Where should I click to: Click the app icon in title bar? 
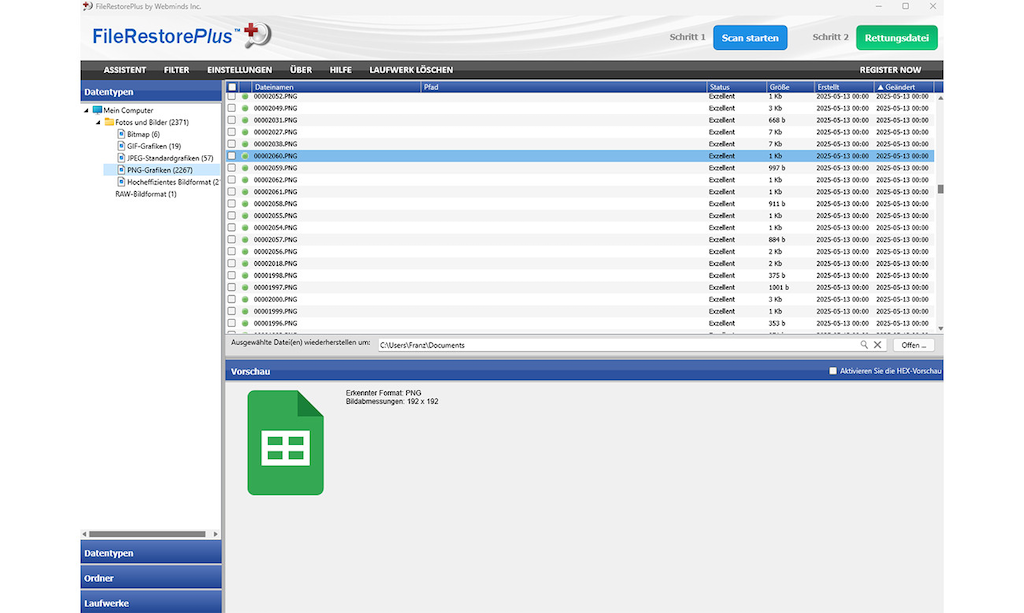[x=88, y=7]
